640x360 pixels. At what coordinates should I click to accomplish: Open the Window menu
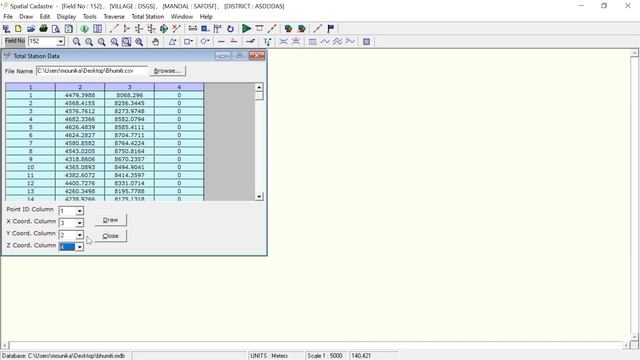coord(182,17)
